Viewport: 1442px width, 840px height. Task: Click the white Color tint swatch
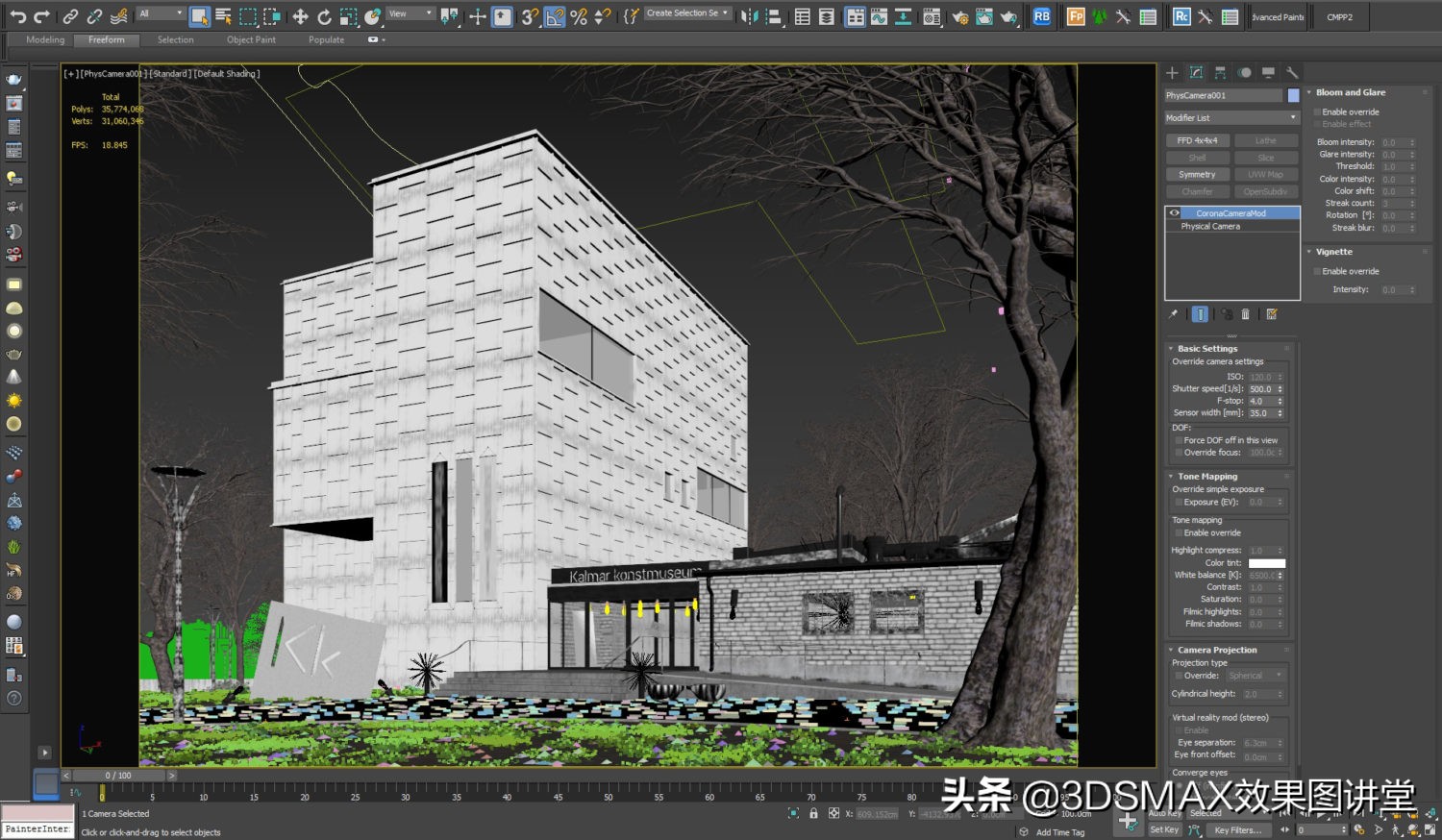click(1266, 563)
